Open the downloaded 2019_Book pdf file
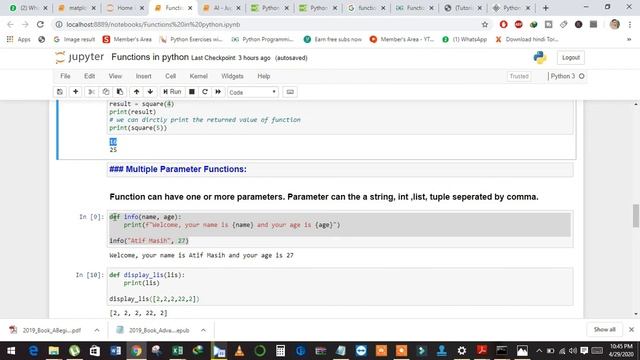This screenshot has width=640, height=360. [46, 330]
